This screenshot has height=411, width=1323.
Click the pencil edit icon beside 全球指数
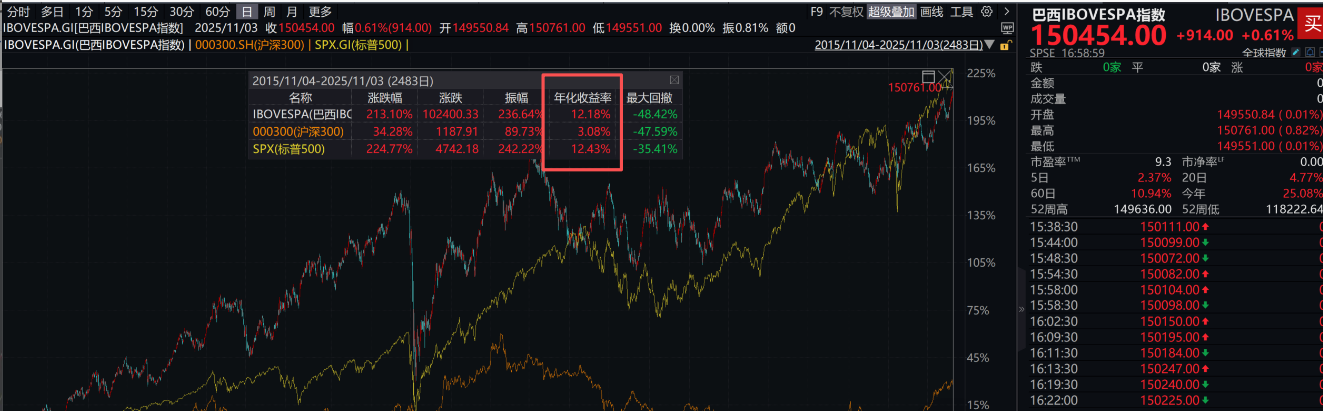pos(1295,52)
